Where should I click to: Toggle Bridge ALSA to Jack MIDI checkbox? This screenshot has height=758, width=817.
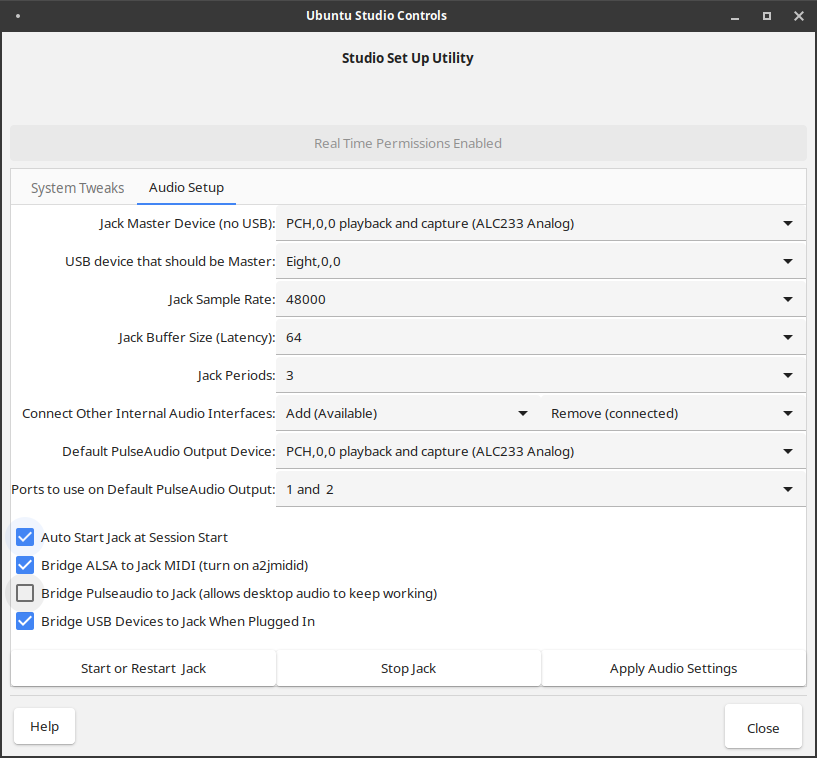25,565
